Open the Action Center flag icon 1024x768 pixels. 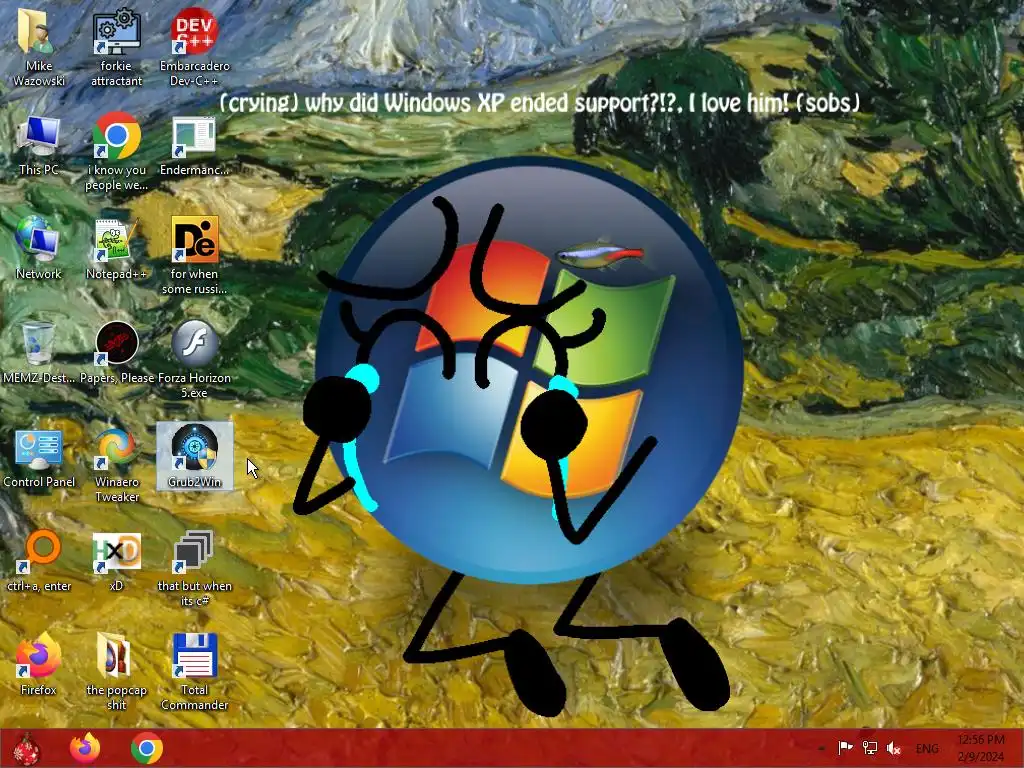845,748
